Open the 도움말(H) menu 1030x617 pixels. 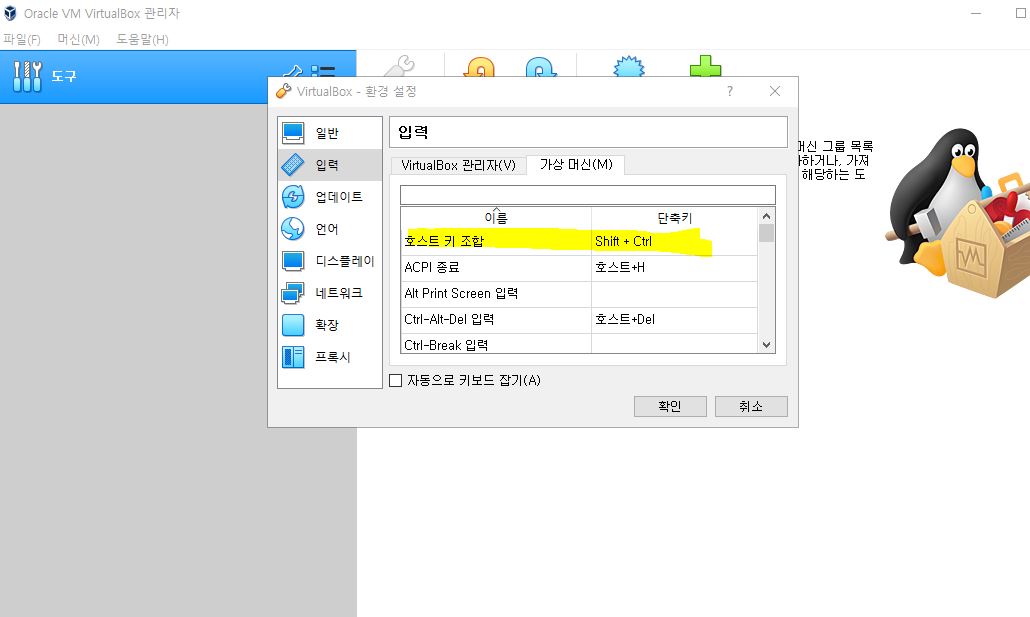pyautogui.click(x=143, y=39)
